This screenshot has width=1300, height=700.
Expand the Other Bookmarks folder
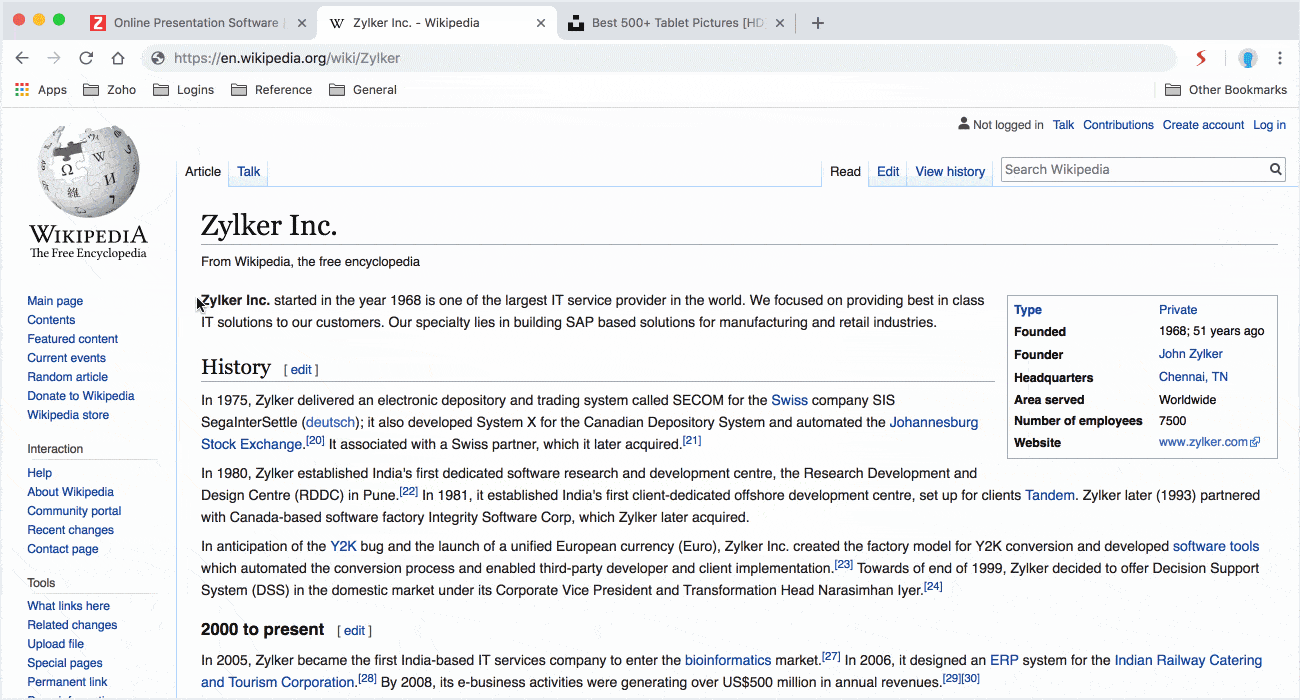click(x=1226, y=90)
